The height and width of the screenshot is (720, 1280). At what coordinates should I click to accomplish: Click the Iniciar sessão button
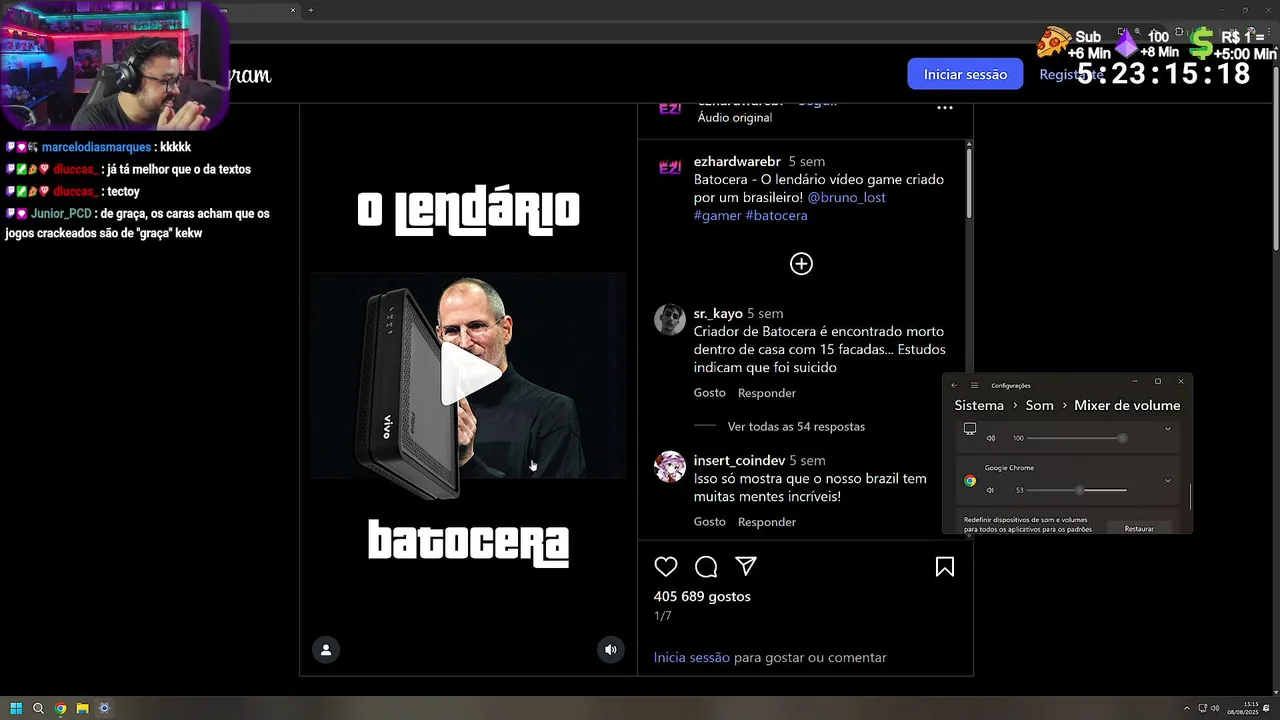(965, 74)
